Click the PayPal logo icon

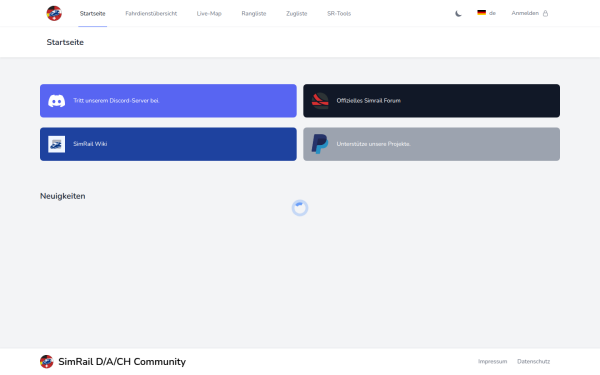(320, 144)
